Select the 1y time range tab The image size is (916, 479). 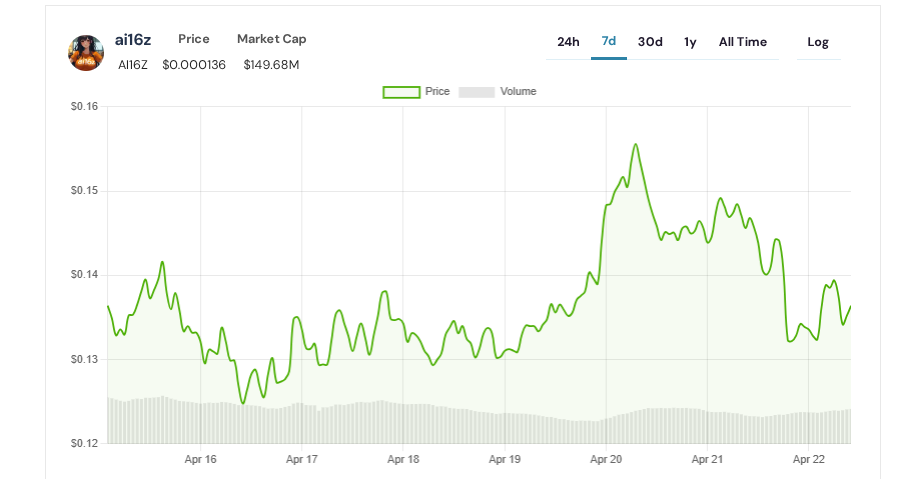690,42
